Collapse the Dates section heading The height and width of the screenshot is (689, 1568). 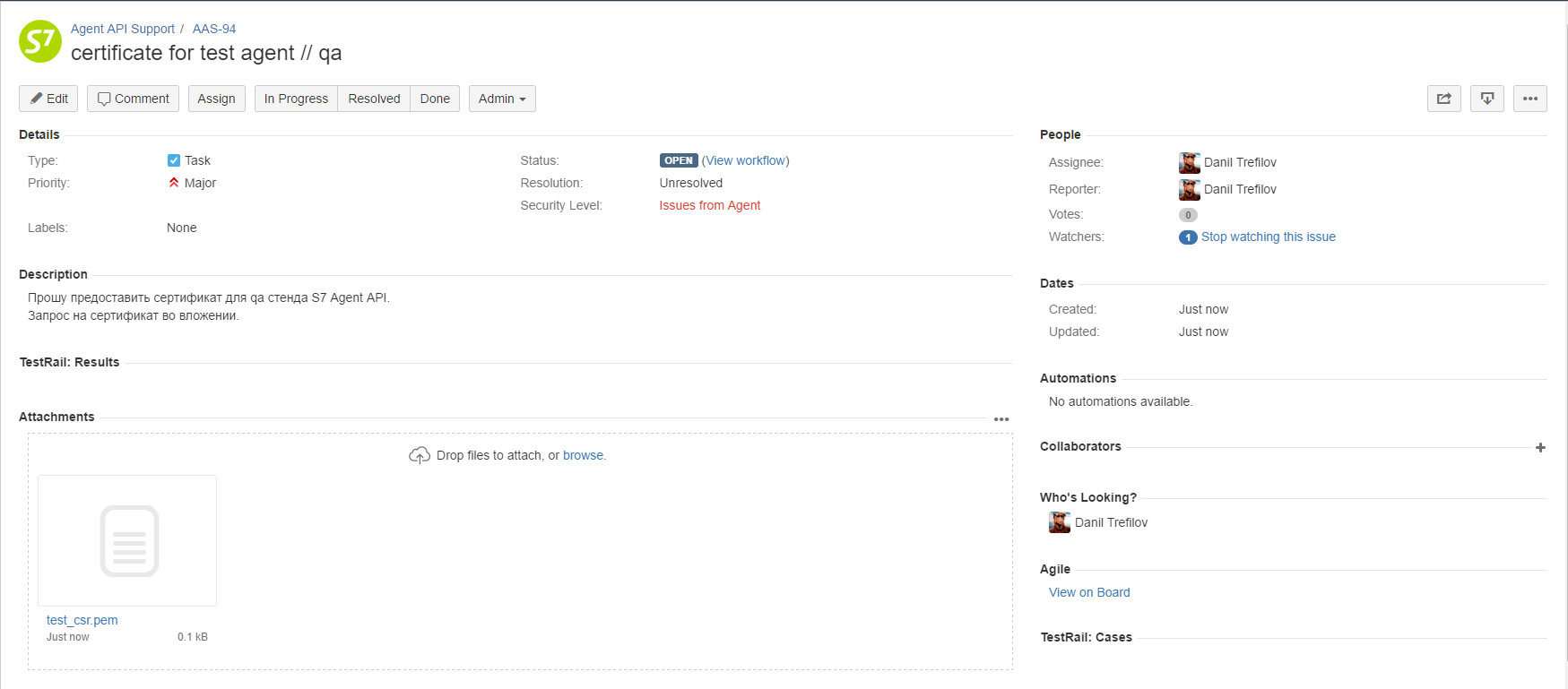click(x=1056, y=283)
